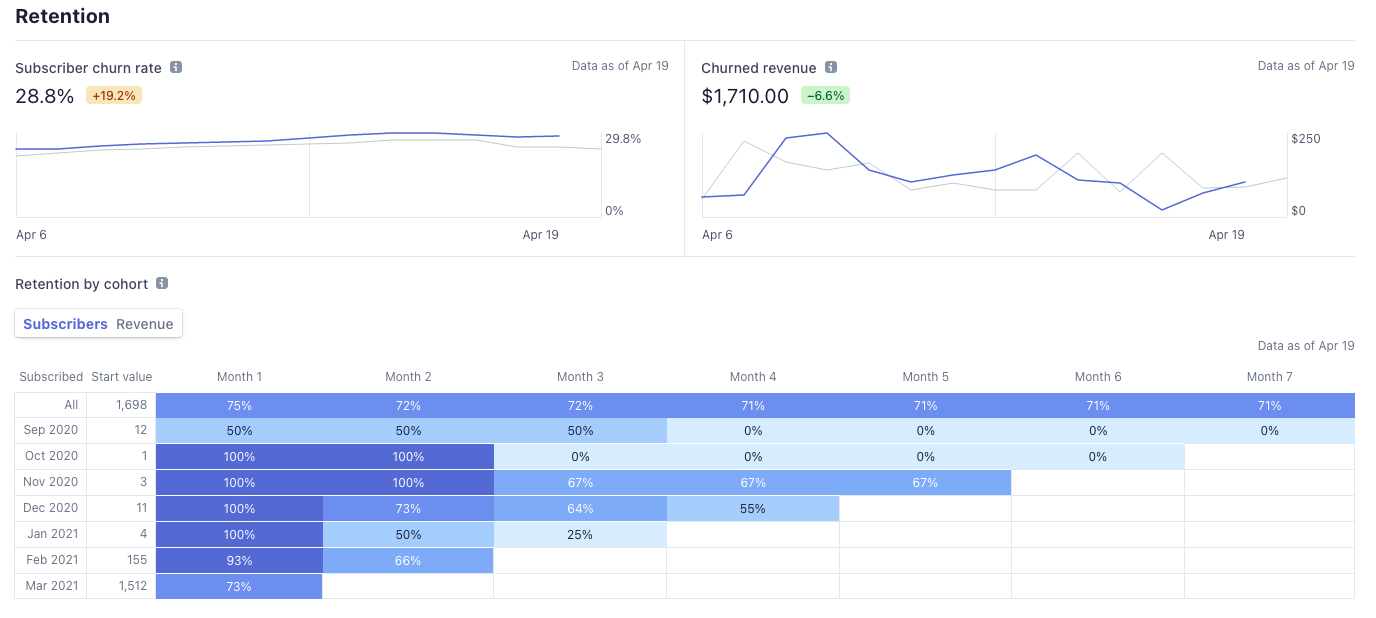
Task: Click the +19.2% churn rate badge
Action: pos(114,96)
